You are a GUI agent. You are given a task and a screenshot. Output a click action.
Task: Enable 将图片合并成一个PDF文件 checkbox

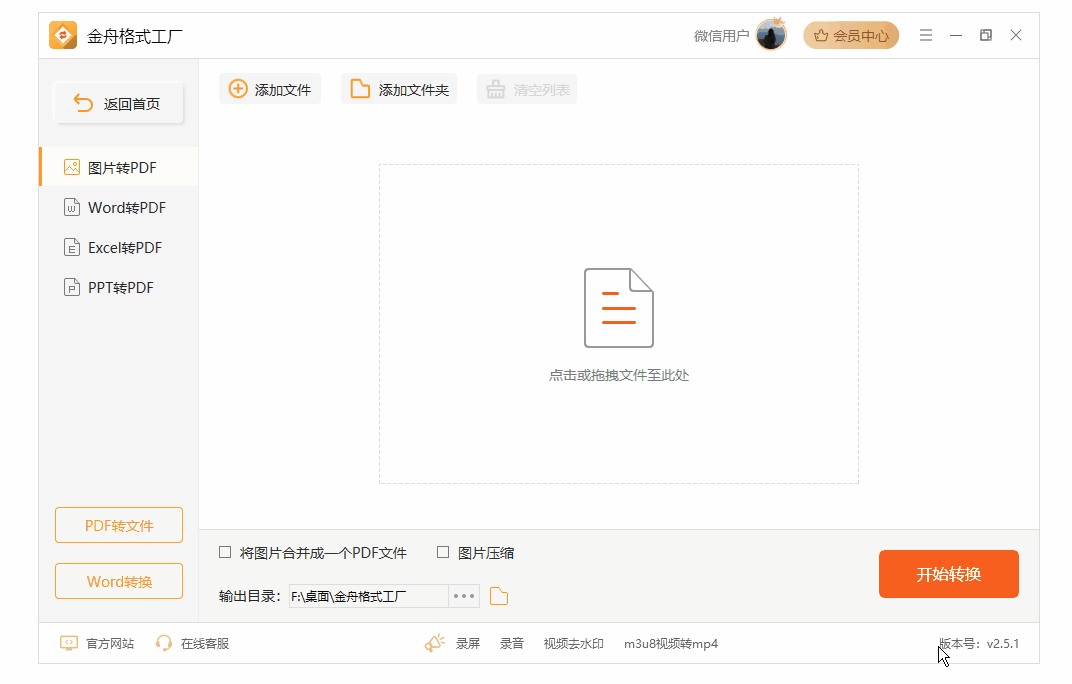[x=225, y=552]
